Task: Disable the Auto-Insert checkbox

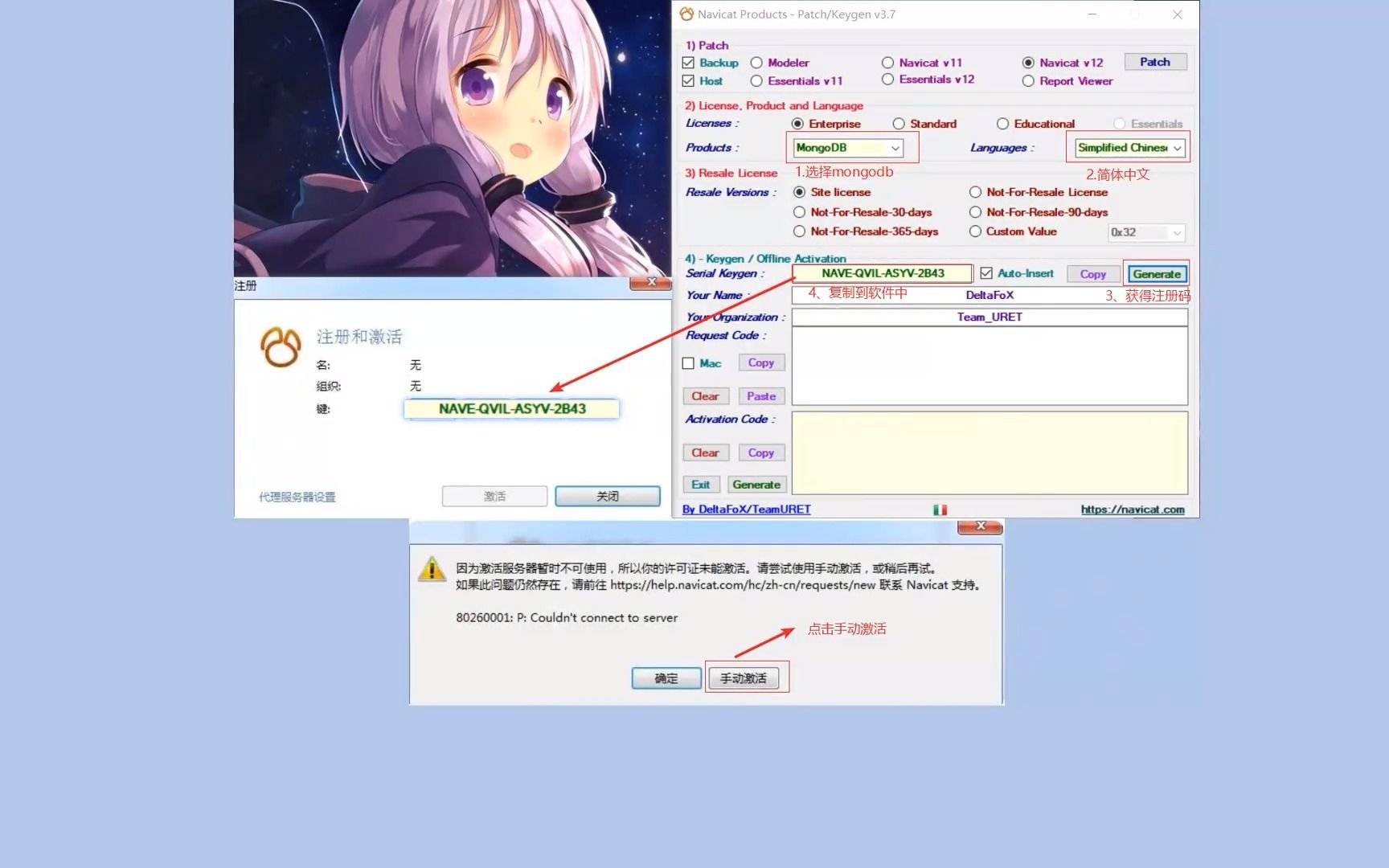Action: pyautogui.click(x=986, y=273)
